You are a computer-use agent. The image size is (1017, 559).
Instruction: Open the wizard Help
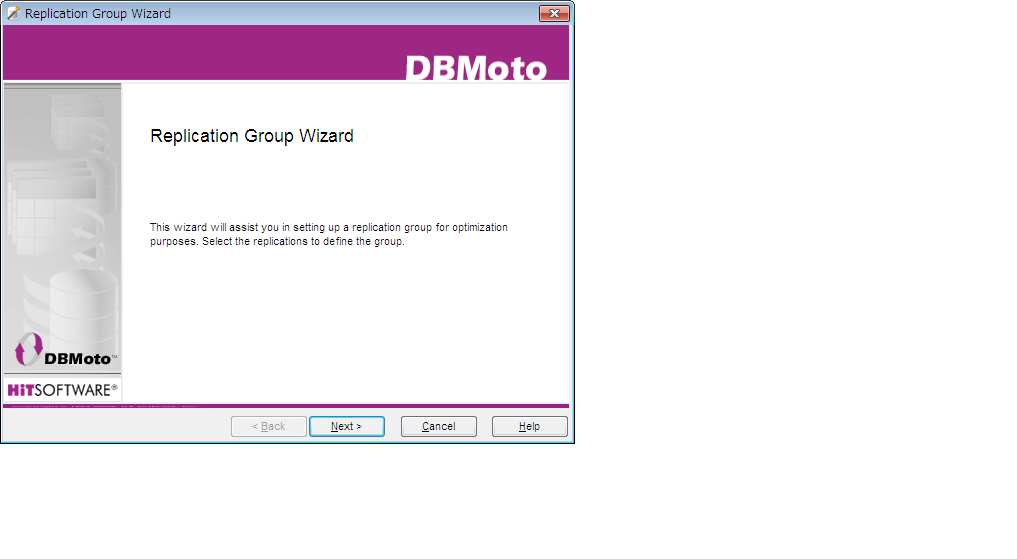[x=529, y=426]
